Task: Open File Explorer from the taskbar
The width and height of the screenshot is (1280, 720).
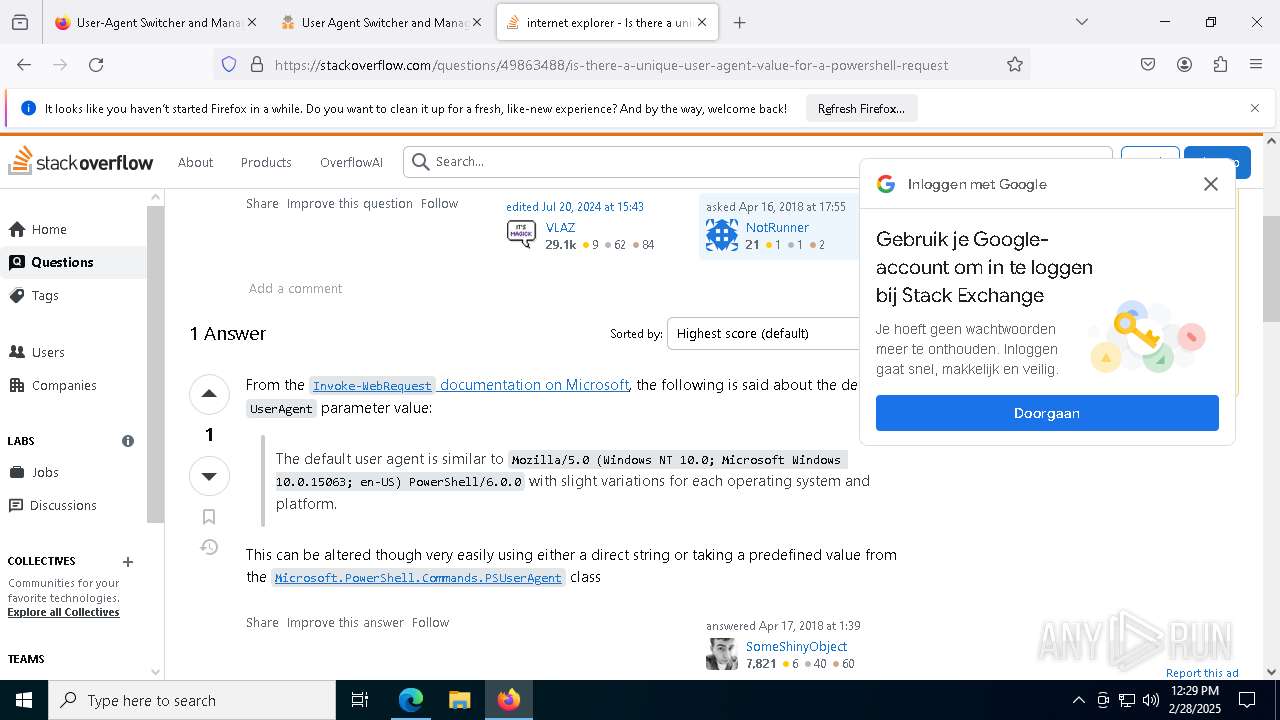Action: coord(459,700)
